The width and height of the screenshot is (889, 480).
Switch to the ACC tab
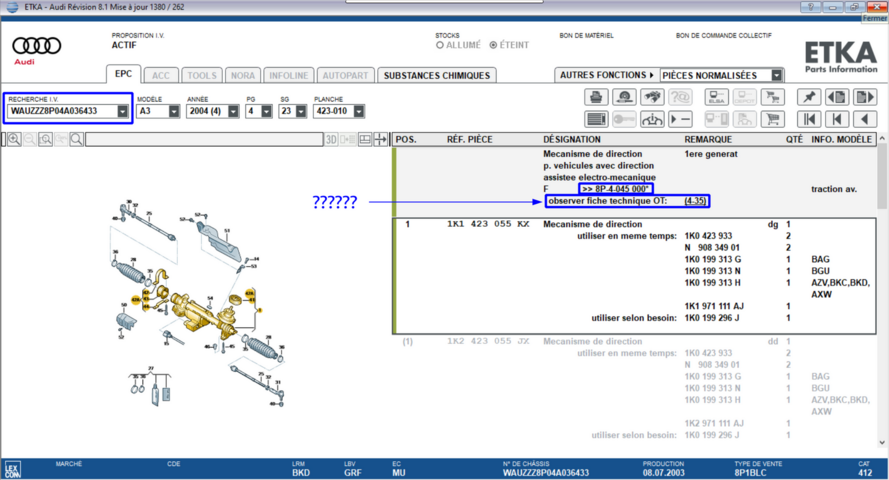pos(160,75)
